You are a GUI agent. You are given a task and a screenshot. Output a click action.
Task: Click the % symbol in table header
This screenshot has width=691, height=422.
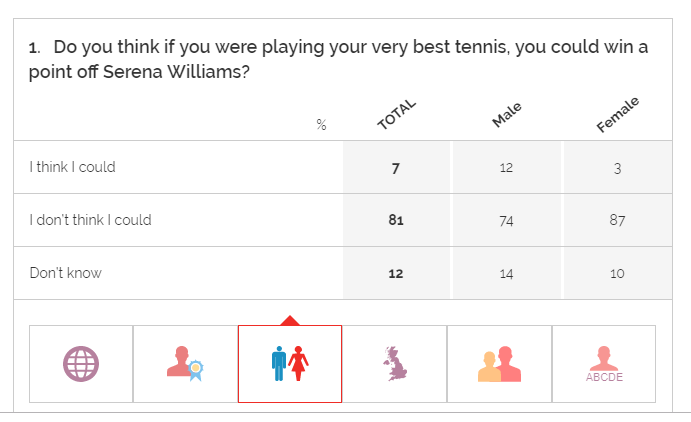tap(321, 125)
